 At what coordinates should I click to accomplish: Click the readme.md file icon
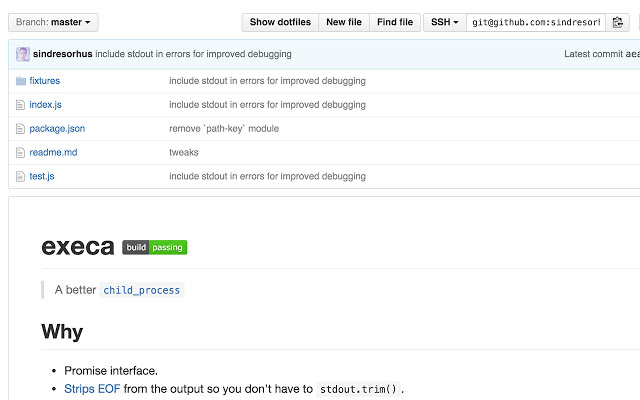pyautogui.click(x=20, y=153)
